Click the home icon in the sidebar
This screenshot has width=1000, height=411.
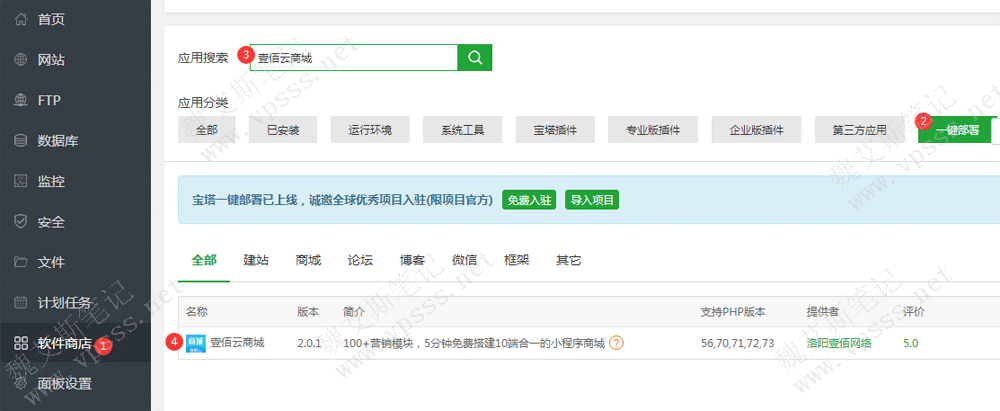point(21,20)
